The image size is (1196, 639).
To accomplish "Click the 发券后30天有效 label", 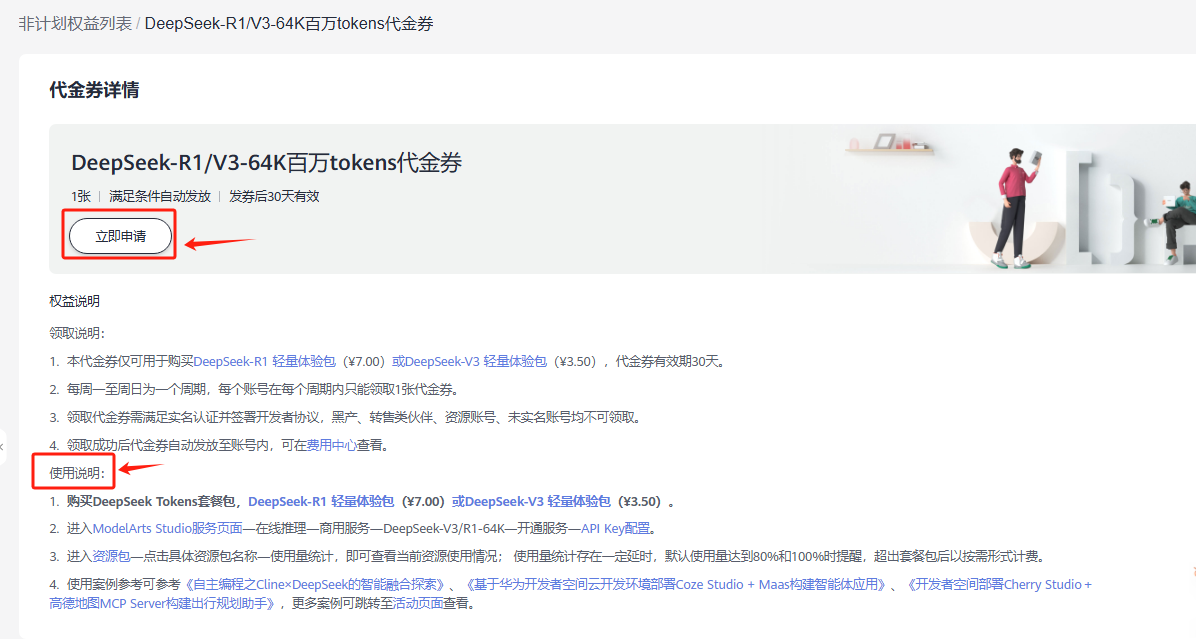I will pyautogui.click(x=274, y=197).
